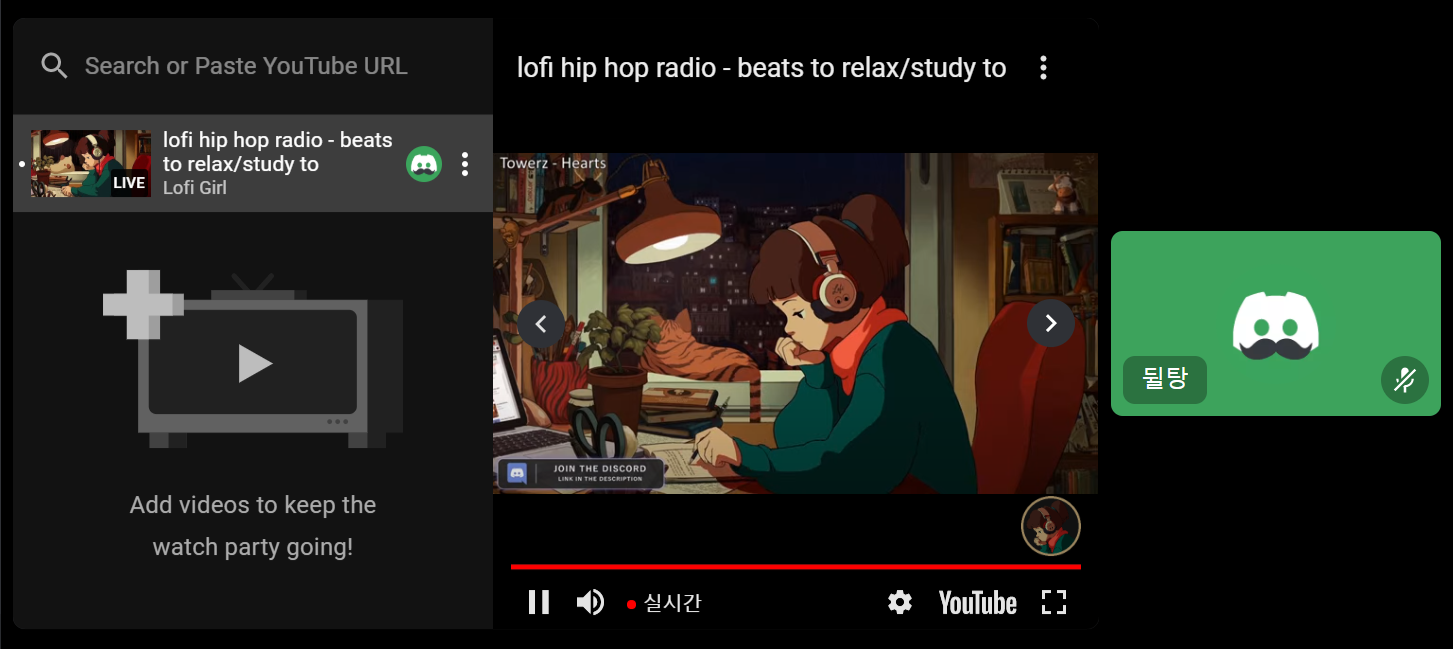Click the Join the Discord banner in video

point(581,473)
